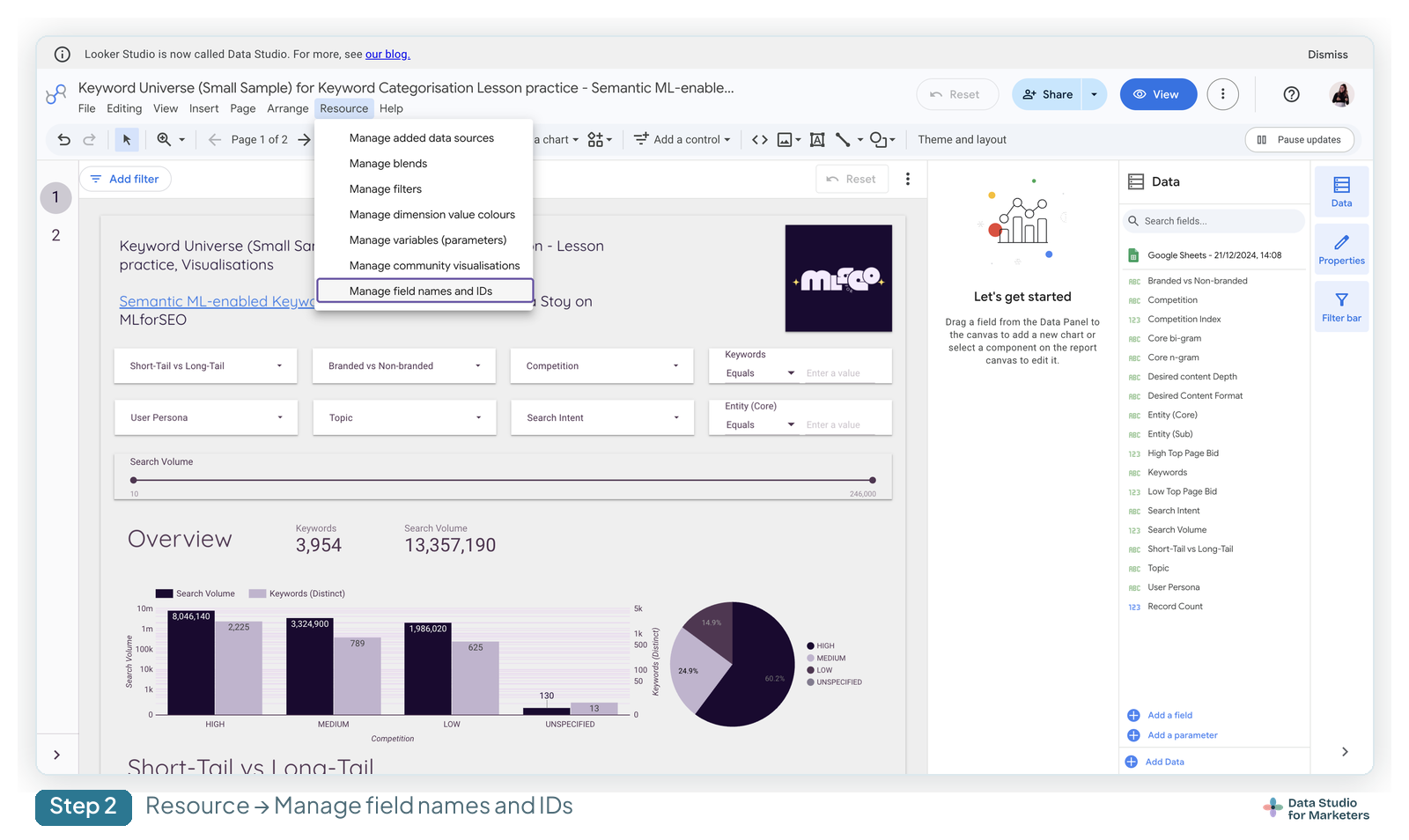
Task: Open the three-dot more options menu beside View
Action: 1222,94
